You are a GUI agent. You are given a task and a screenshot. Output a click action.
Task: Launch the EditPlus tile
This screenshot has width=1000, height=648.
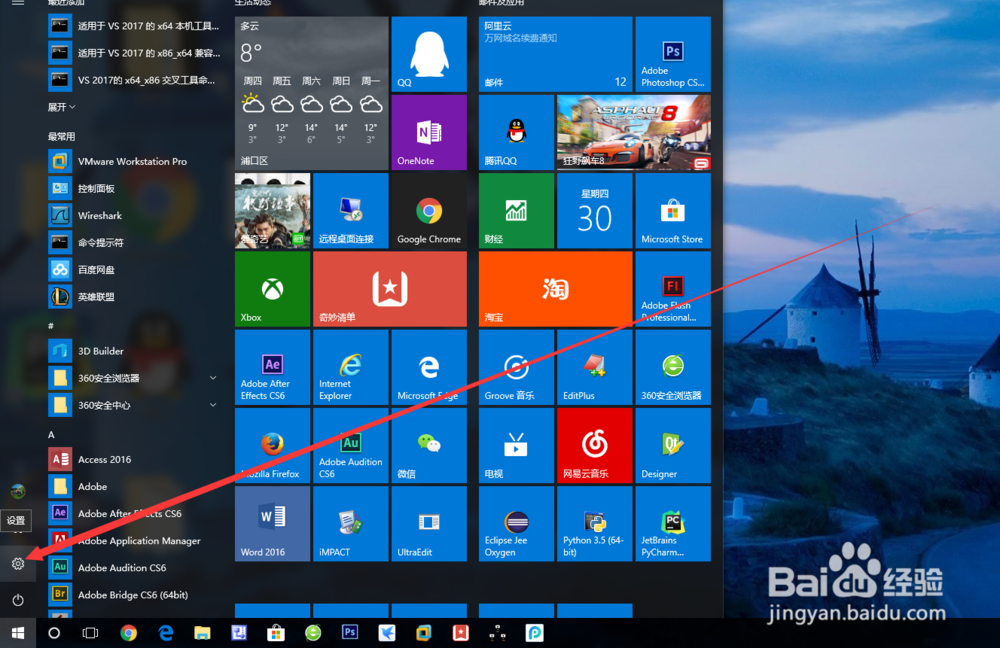point(594,367)
